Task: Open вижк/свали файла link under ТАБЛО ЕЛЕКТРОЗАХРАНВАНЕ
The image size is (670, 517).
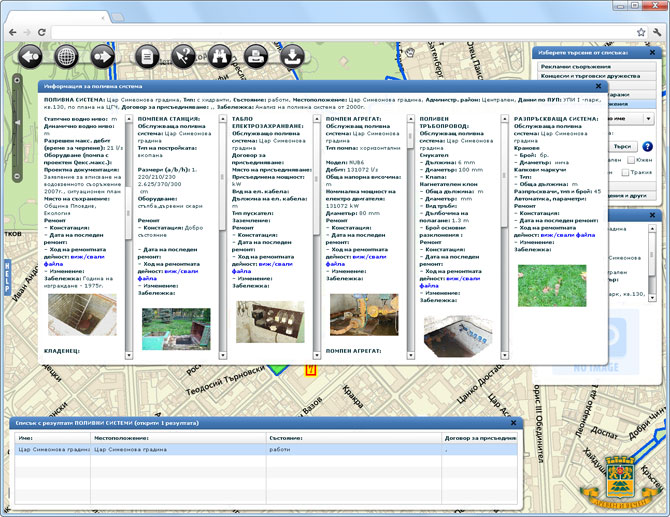Action: click(x=262, y=267)
